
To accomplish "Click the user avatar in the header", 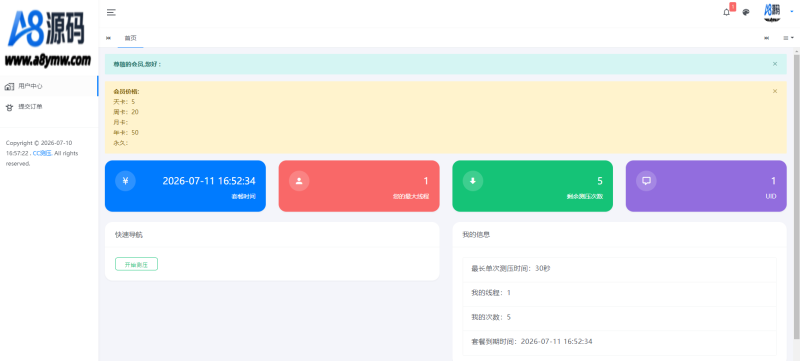I will (773, 12).
